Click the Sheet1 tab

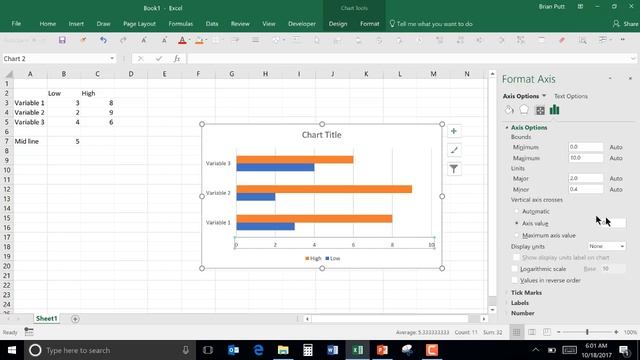(47, 318)
